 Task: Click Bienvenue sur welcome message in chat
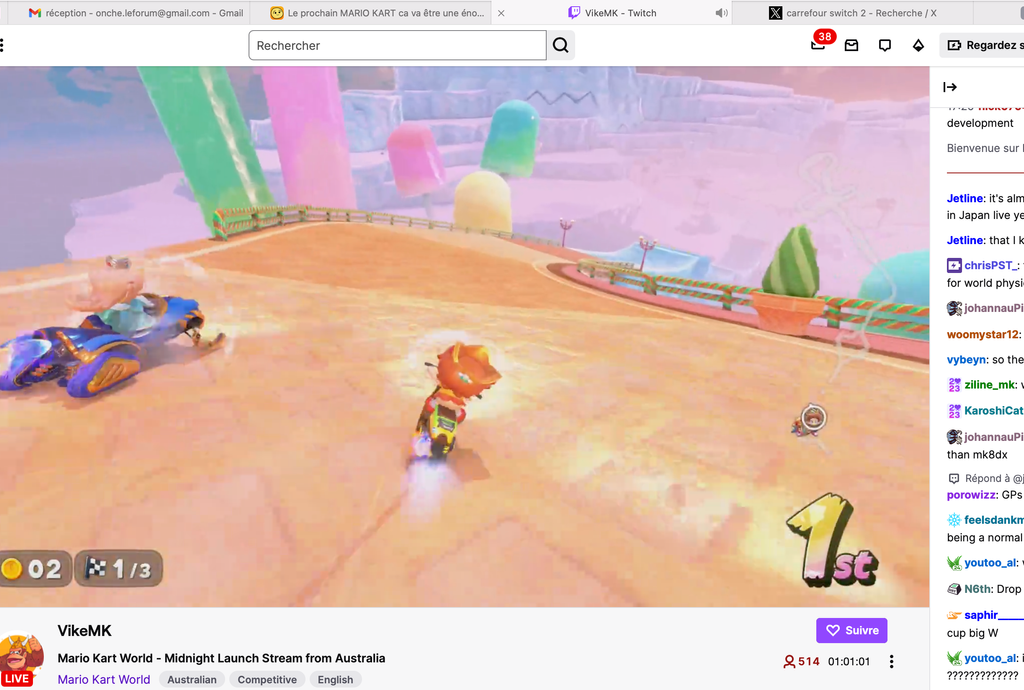tap(985, 148)
